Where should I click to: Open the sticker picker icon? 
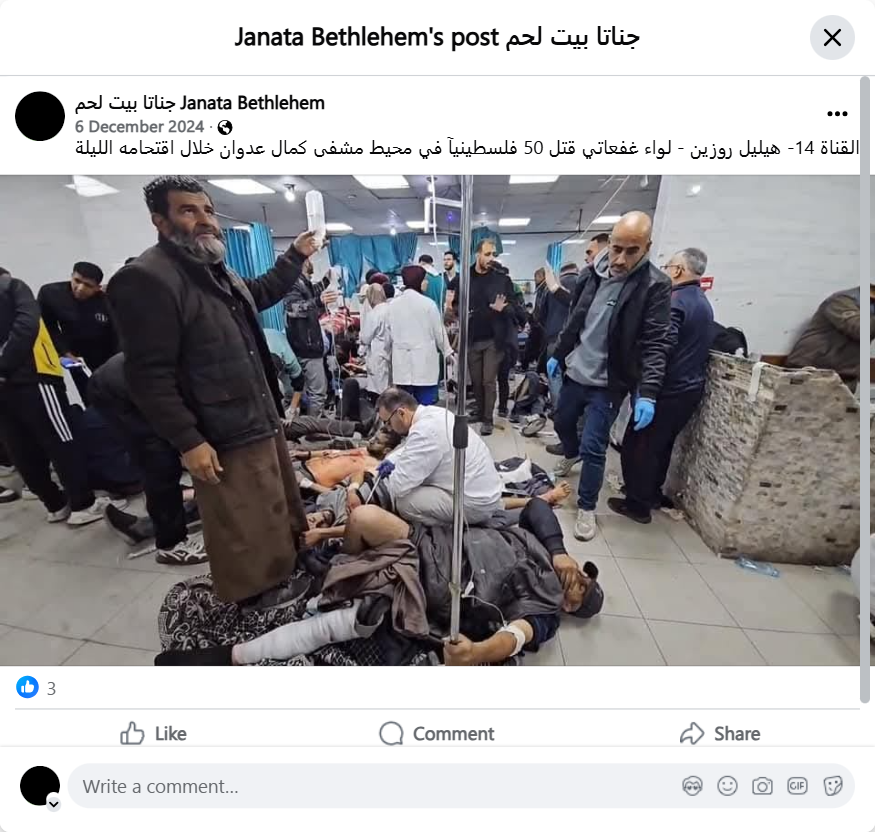[832, 786]
